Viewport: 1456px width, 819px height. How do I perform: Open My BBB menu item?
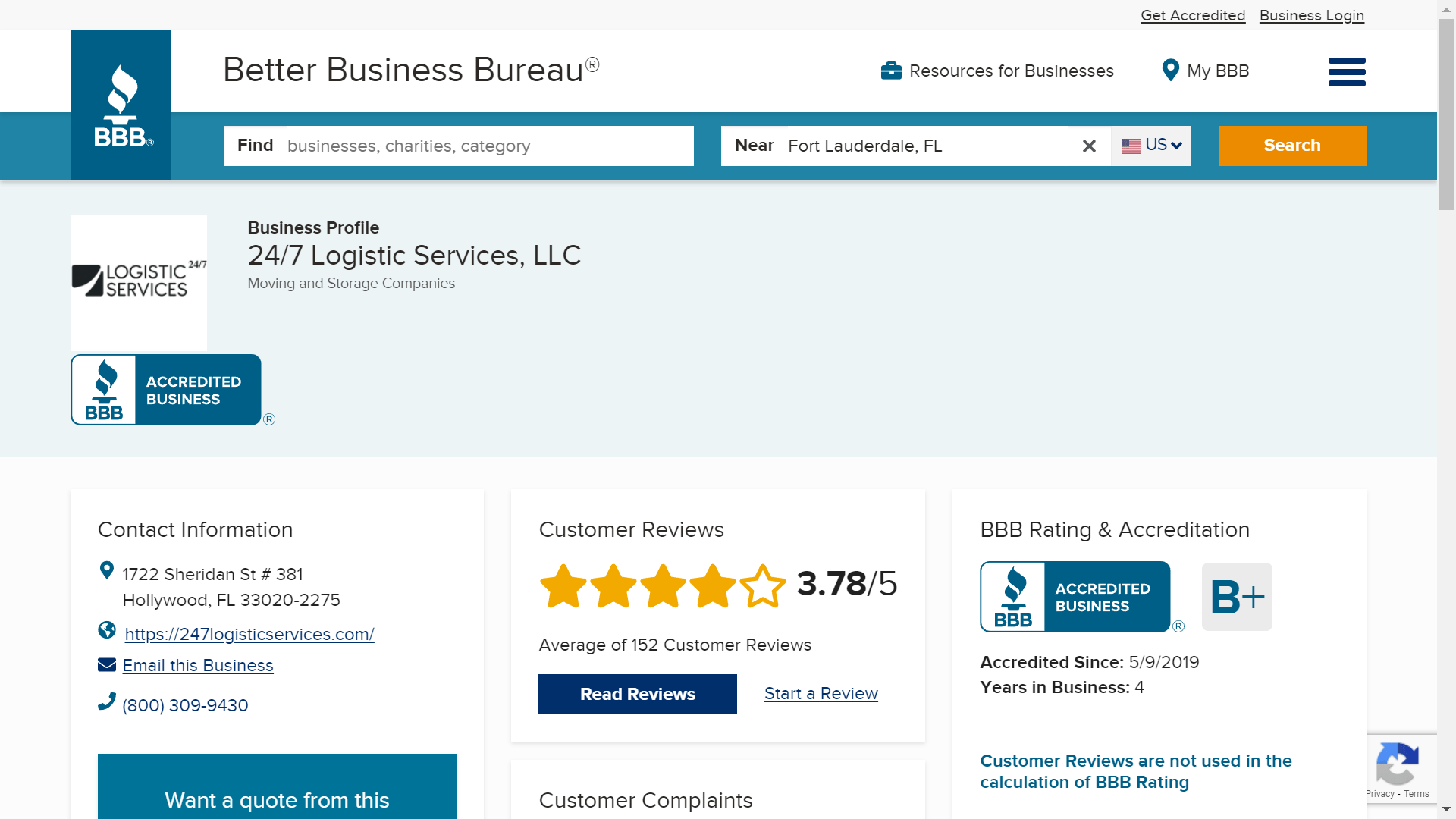pyautogui.click(x=1206, y=71)
